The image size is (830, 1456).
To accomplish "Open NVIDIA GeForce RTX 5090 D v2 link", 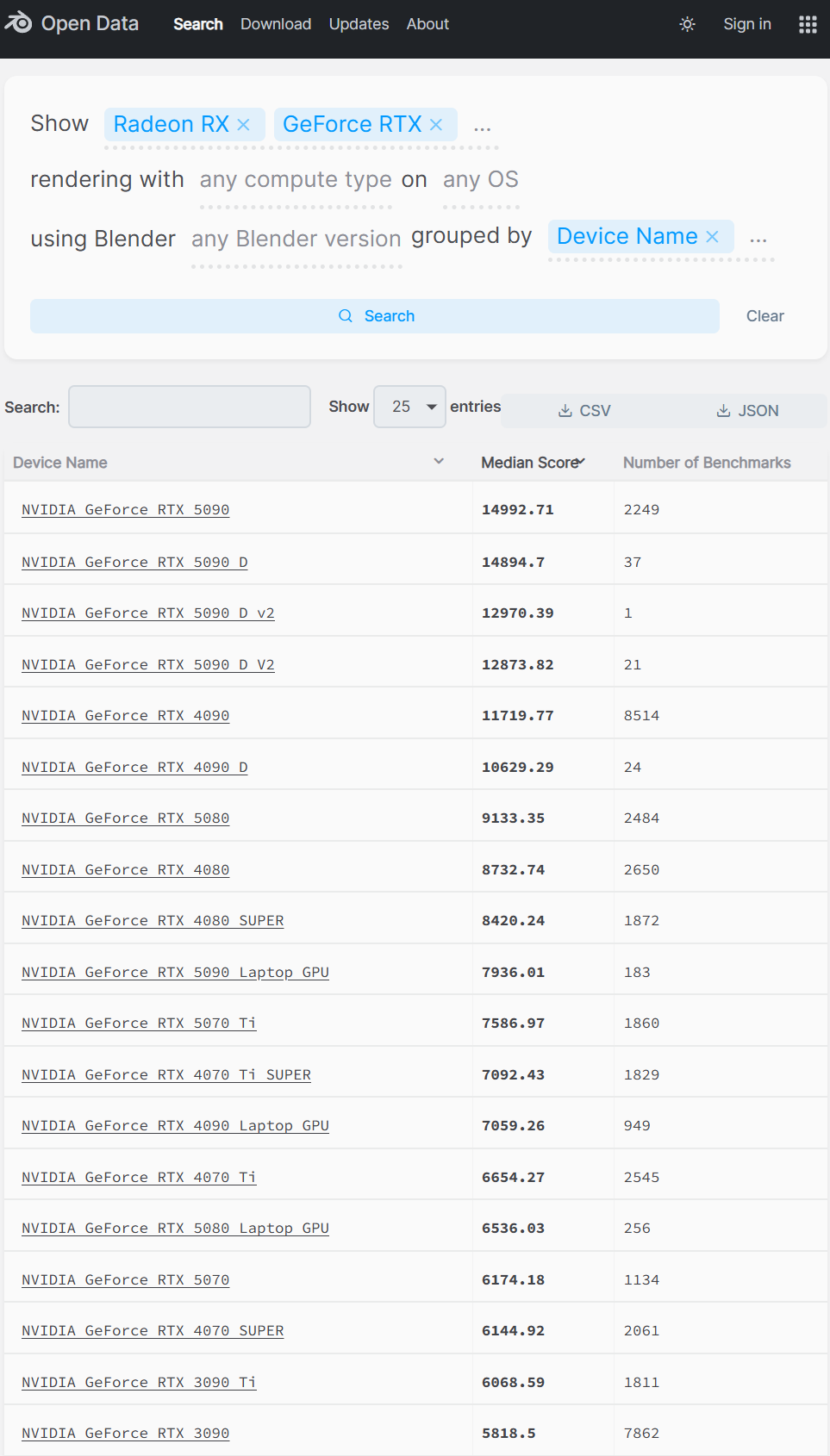I will pyautogui.click(x=148, y=613).
